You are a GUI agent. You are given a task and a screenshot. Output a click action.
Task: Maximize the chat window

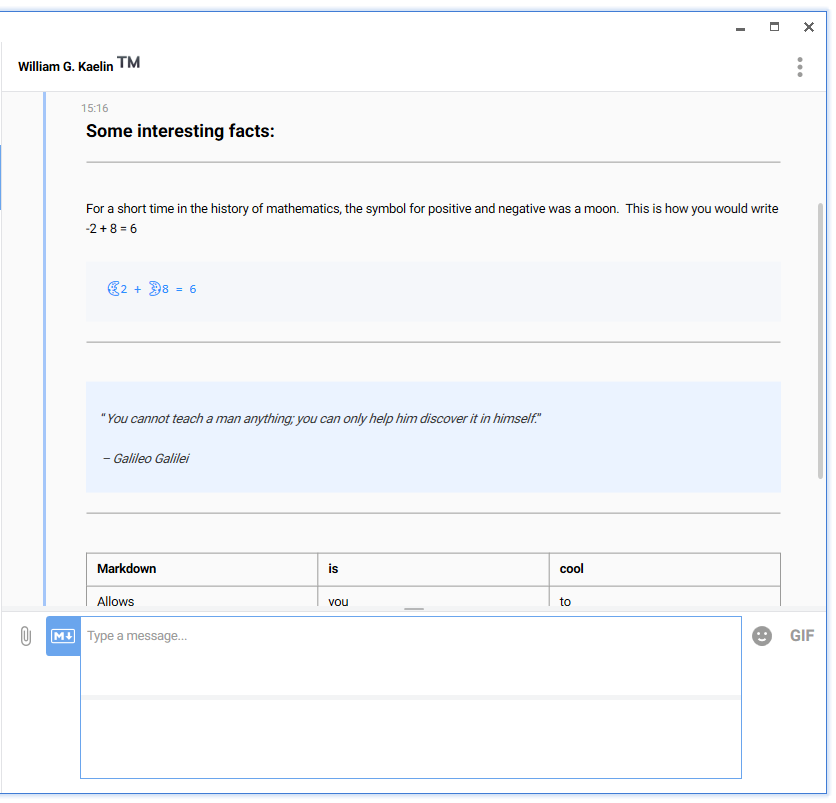click(x=774, y=27)
